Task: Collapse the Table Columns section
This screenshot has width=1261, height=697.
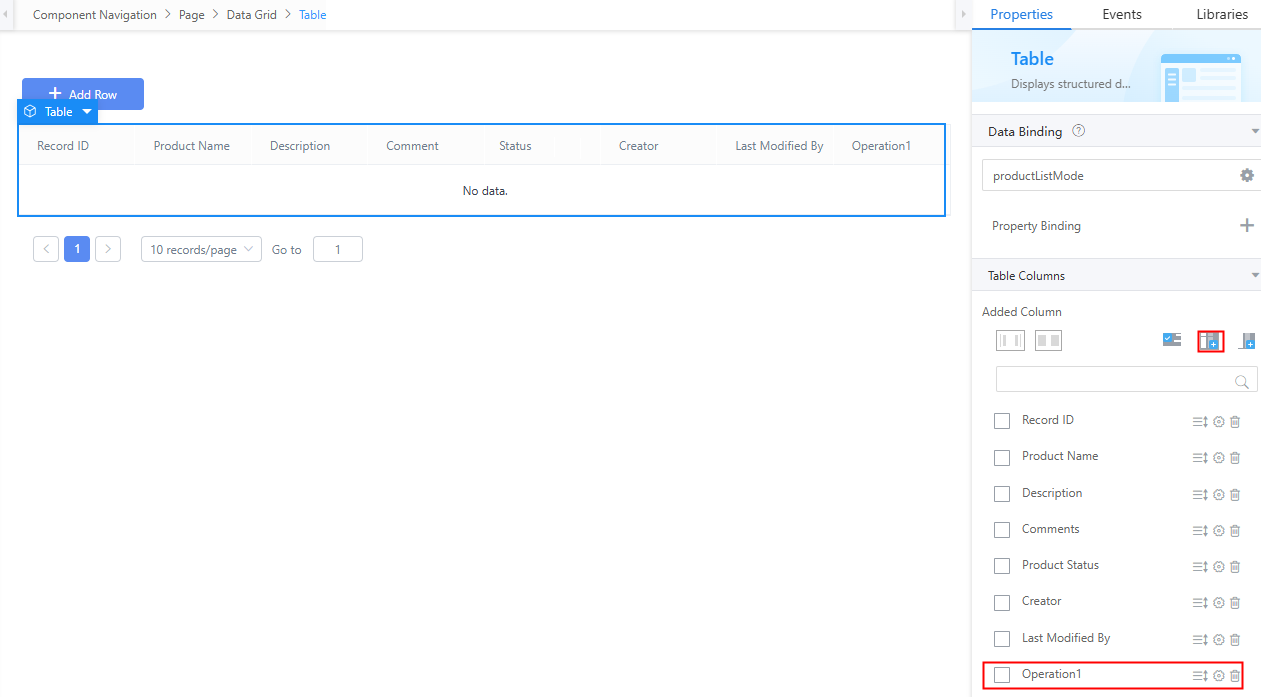Action: click(x=1255, y=275)
